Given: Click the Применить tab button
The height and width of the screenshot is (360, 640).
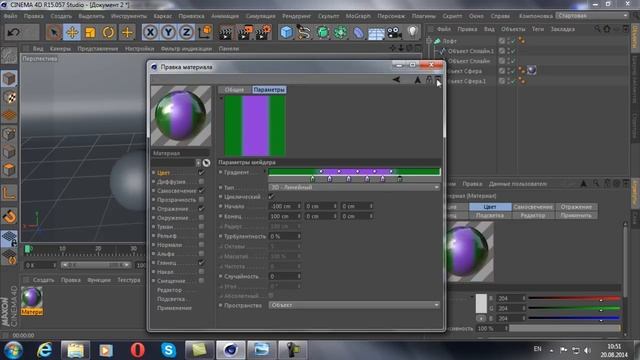Looking at the screenshot, I should pos(576,216).
